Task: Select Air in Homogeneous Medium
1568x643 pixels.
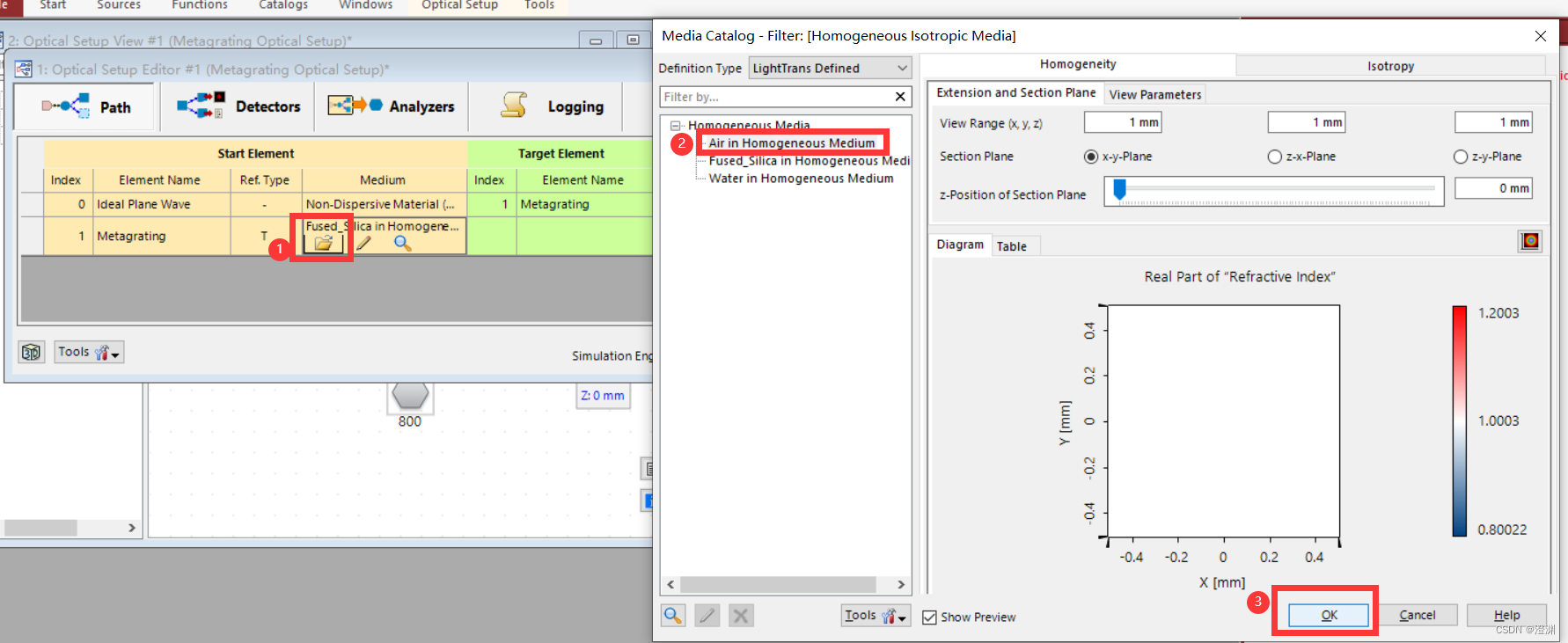Action: pyautogui.click(x=792, y=142)
